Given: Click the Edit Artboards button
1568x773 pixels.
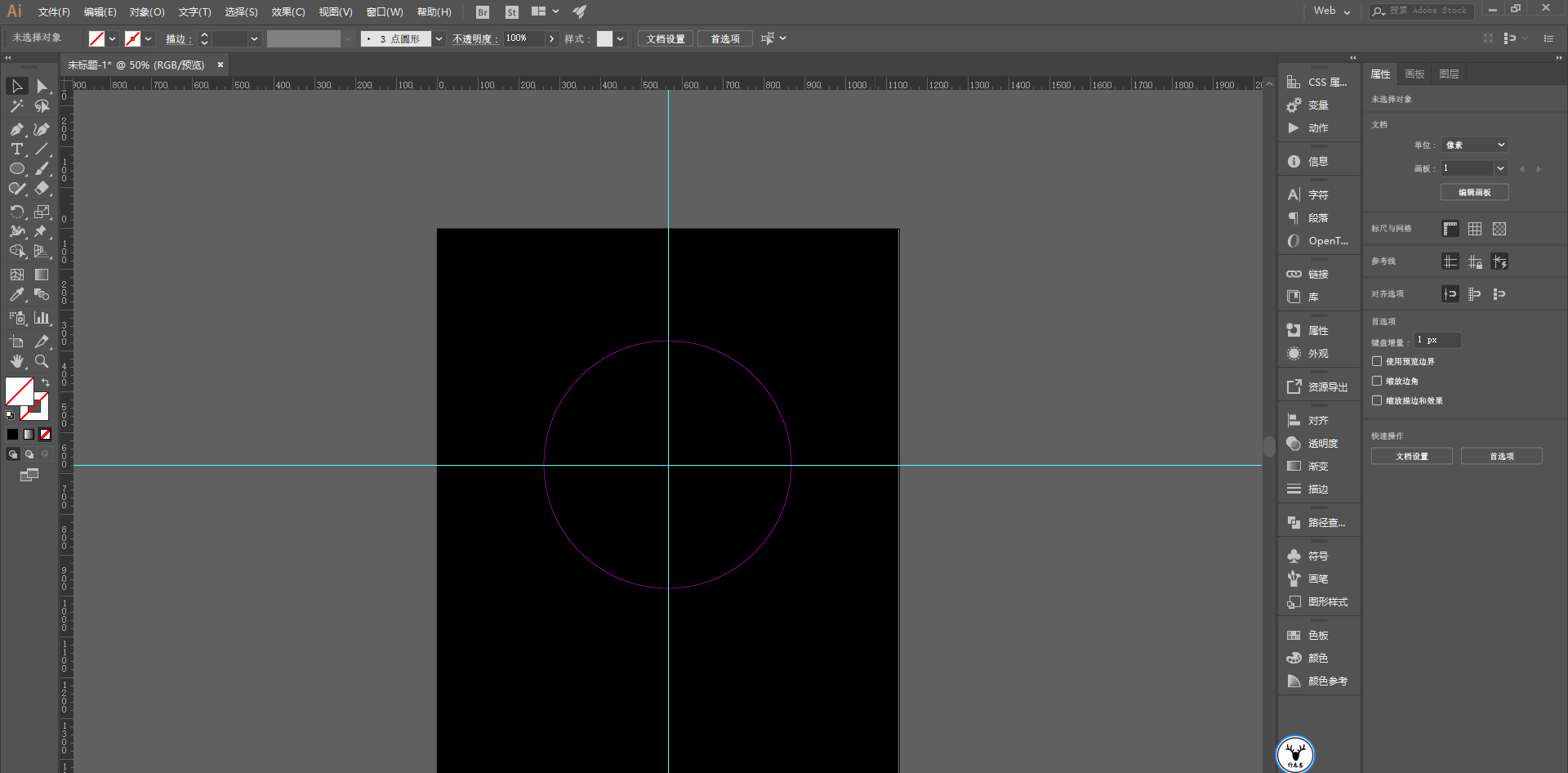Looking at the screenshot, I should (x=1474, y=192).
